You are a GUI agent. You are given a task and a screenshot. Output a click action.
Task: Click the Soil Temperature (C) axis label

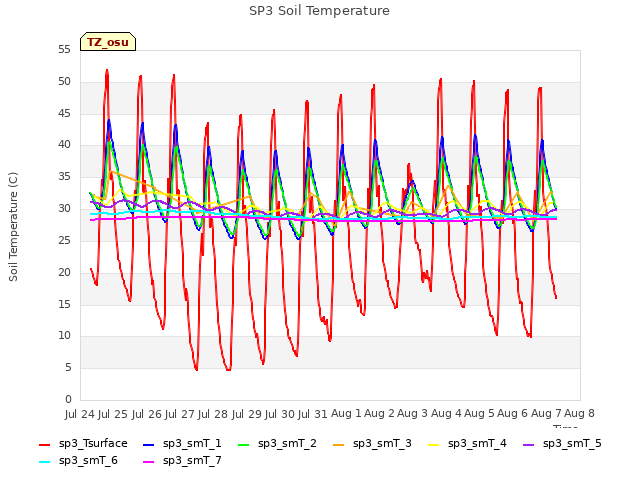tap(13, 227)
